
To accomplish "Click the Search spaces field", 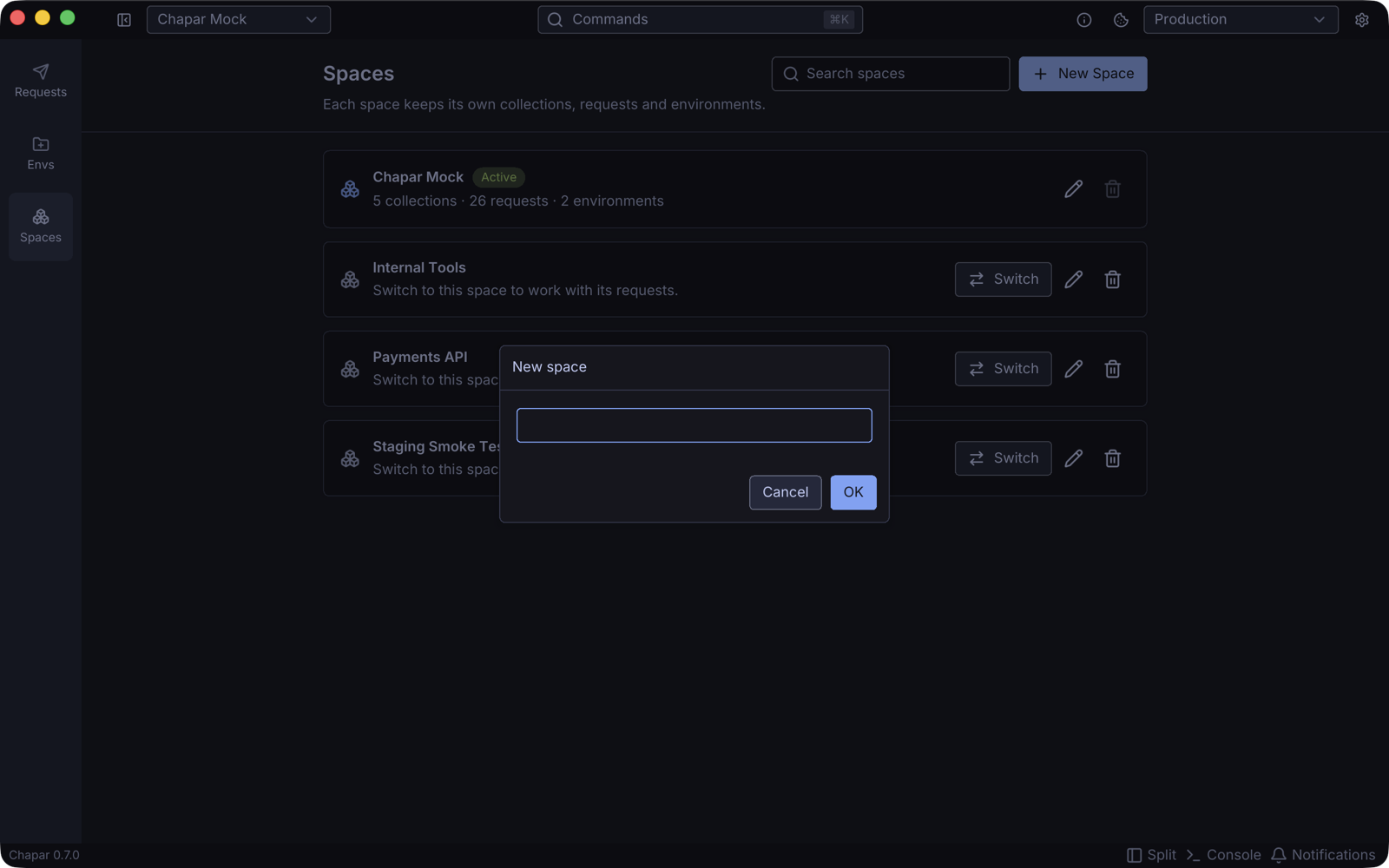I will click(x=891, y=74).
